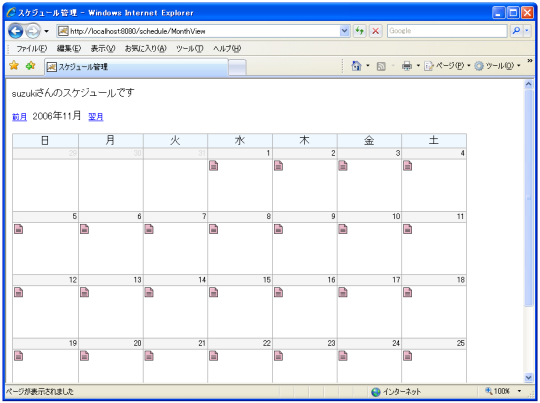Open the ページ(P) dropdown menu
The width and height of the screenshot is (540, 403).
447,65
